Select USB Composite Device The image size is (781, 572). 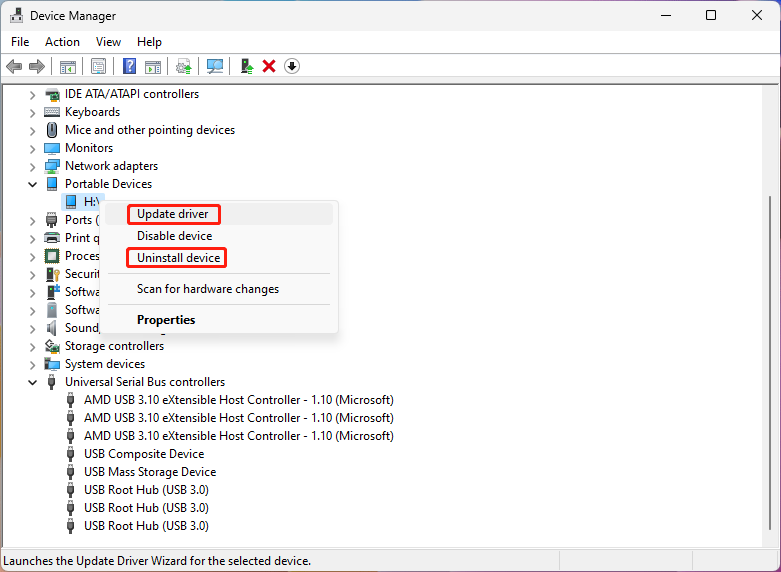[144, 454]
